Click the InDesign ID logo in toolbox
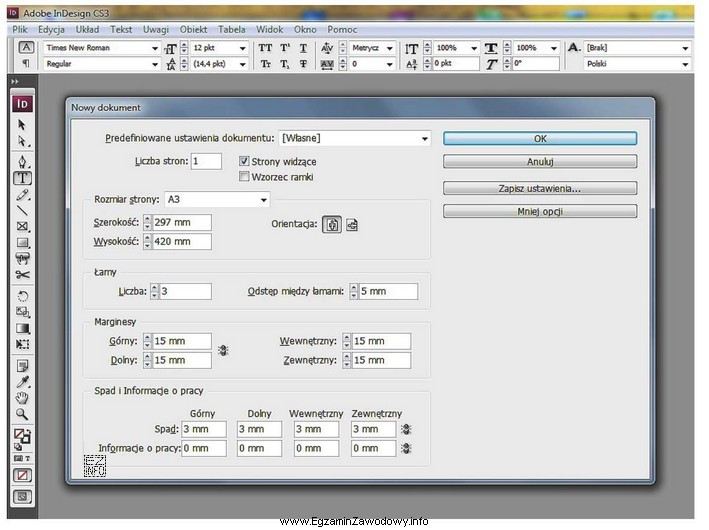The width and height of the screenshot is (709, 530). [x=22, y=104]
